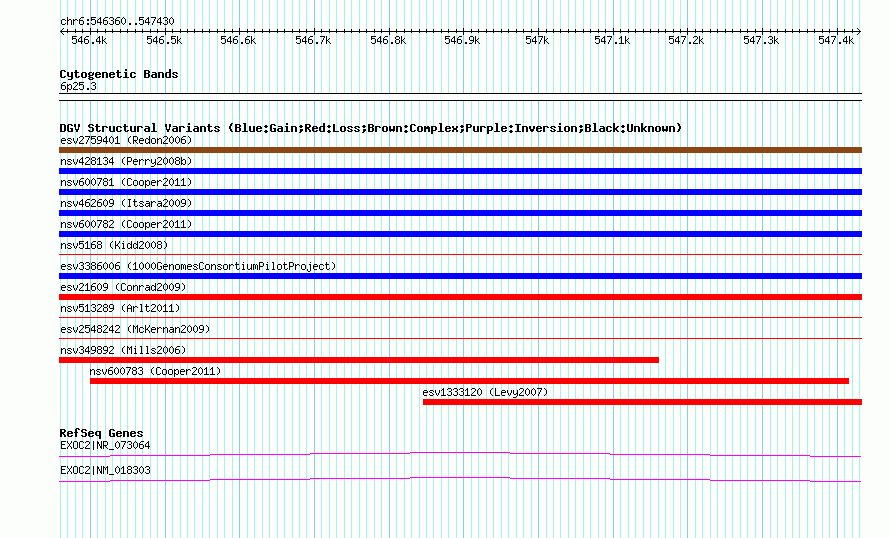The width and height of the screenshot is (890, 538).
Task: Click the Cytogenetic Bands track title
Action: (119, 74)
